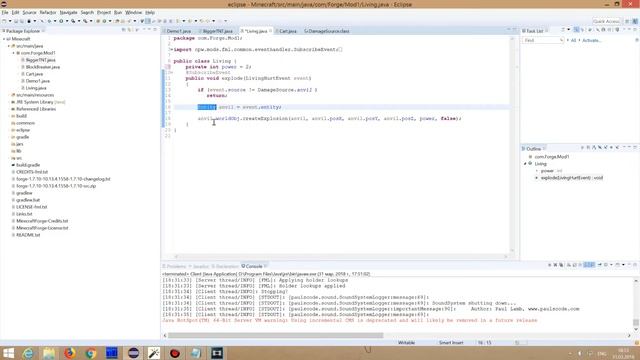
Task: Open the Run menu
Action: 118,13
